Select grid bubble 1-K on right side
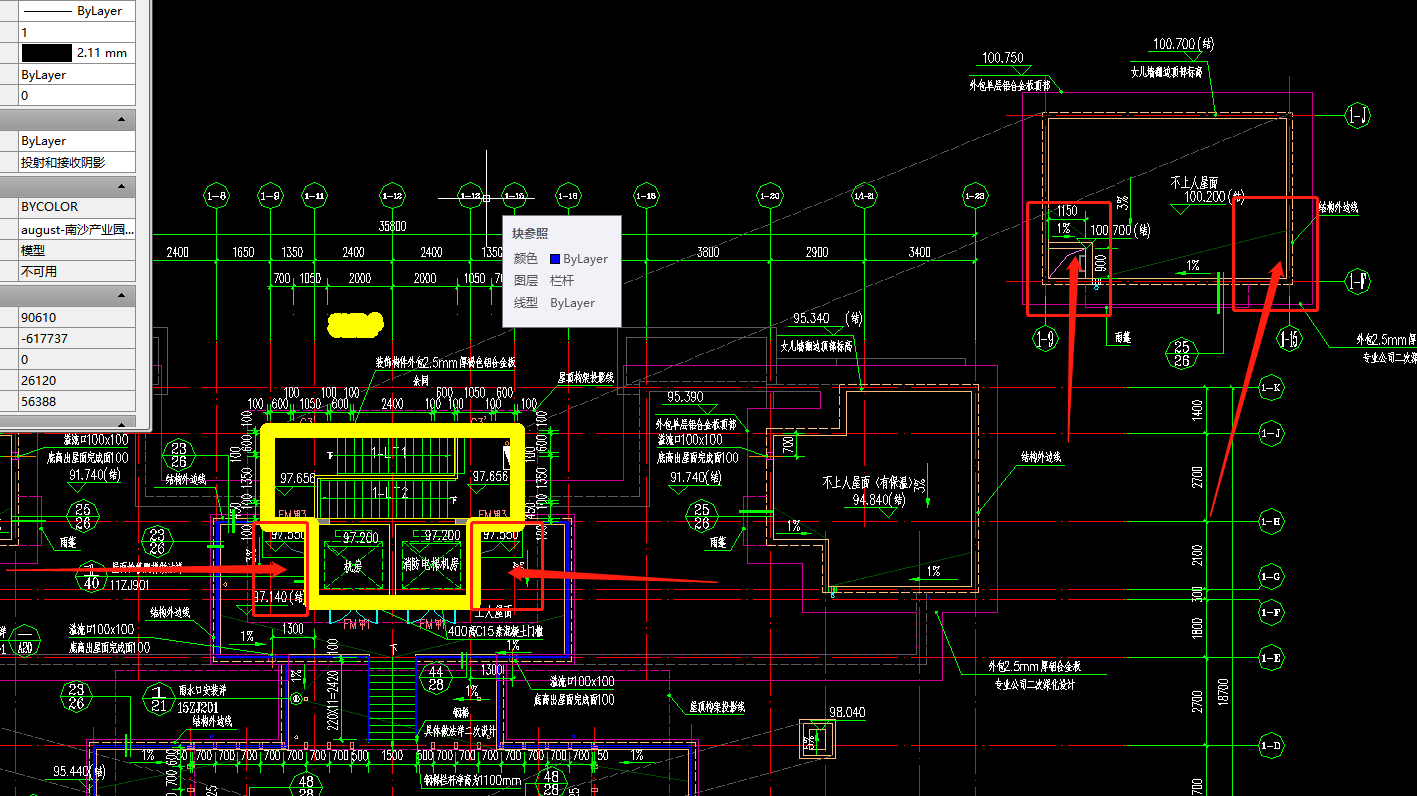The width and height of the screenshot is (1417, 796). [1272, 387]
